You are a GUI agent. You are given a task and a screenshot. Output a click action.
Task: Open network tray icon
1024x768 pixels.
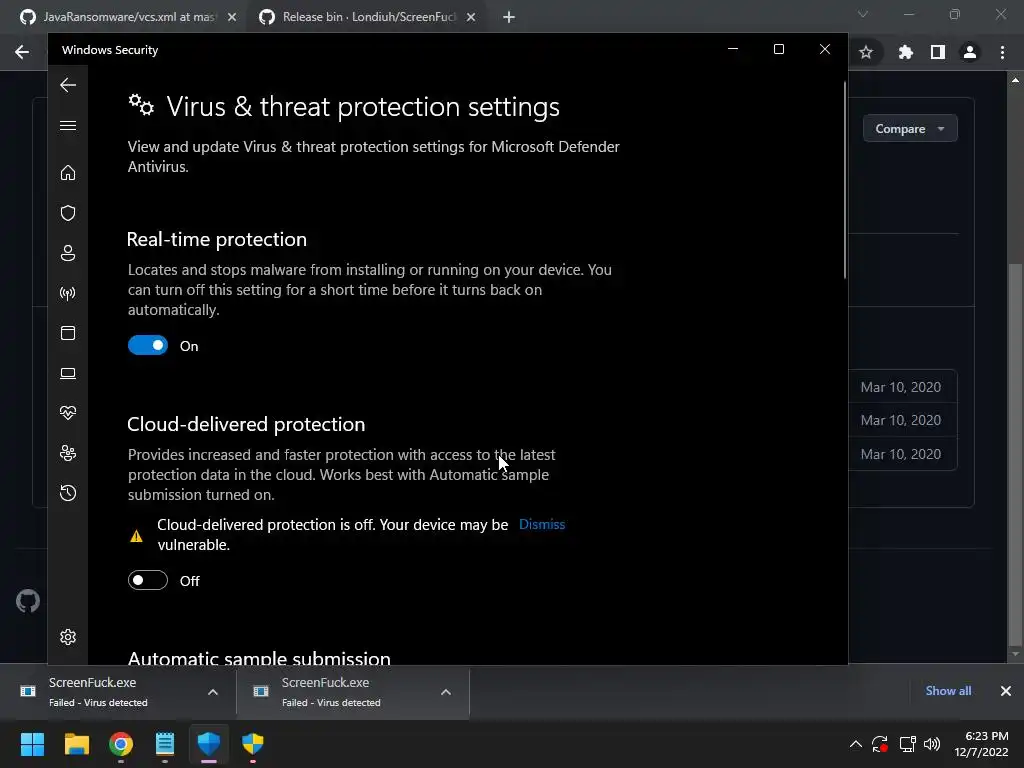tap(907, 744)
